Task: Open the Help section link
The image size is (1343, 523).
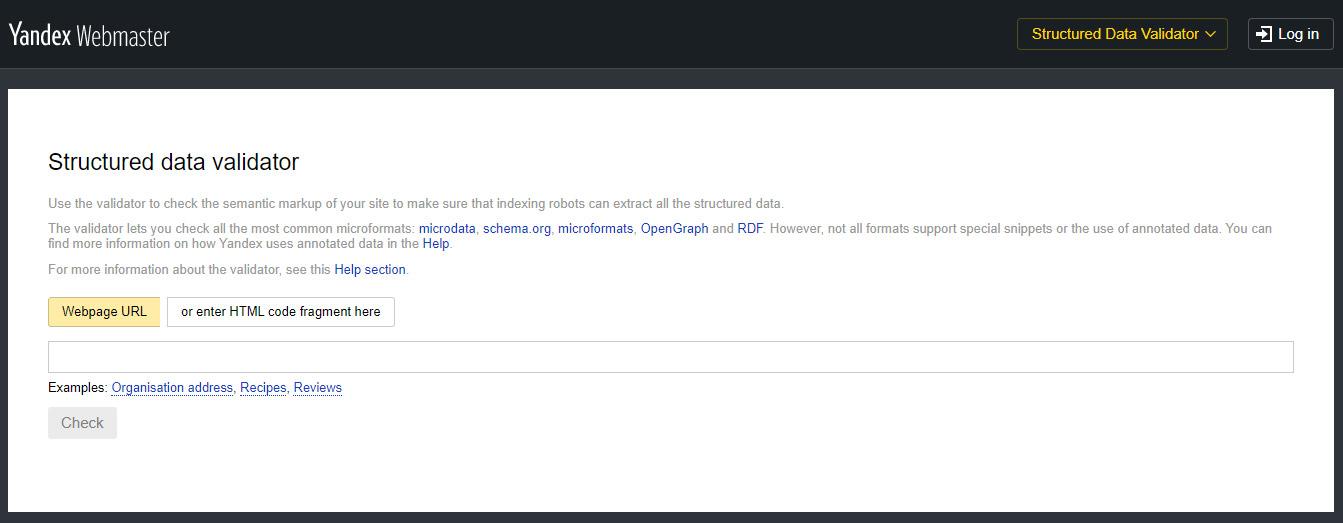Action: point(370,269)
